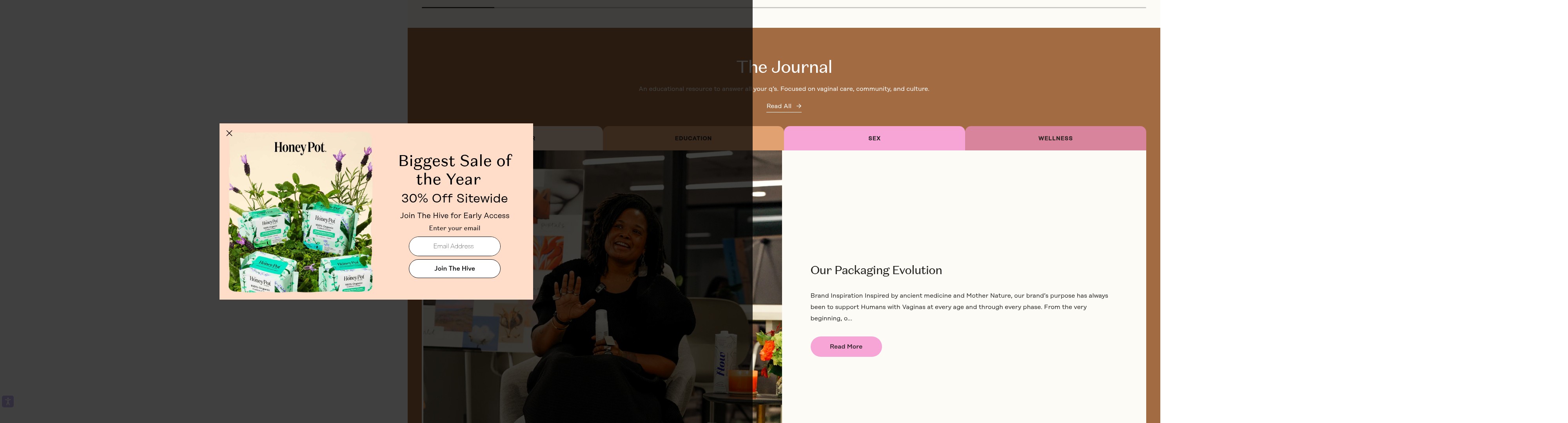Click Join The Hive for Early Access text

click(x=454, y=216)
